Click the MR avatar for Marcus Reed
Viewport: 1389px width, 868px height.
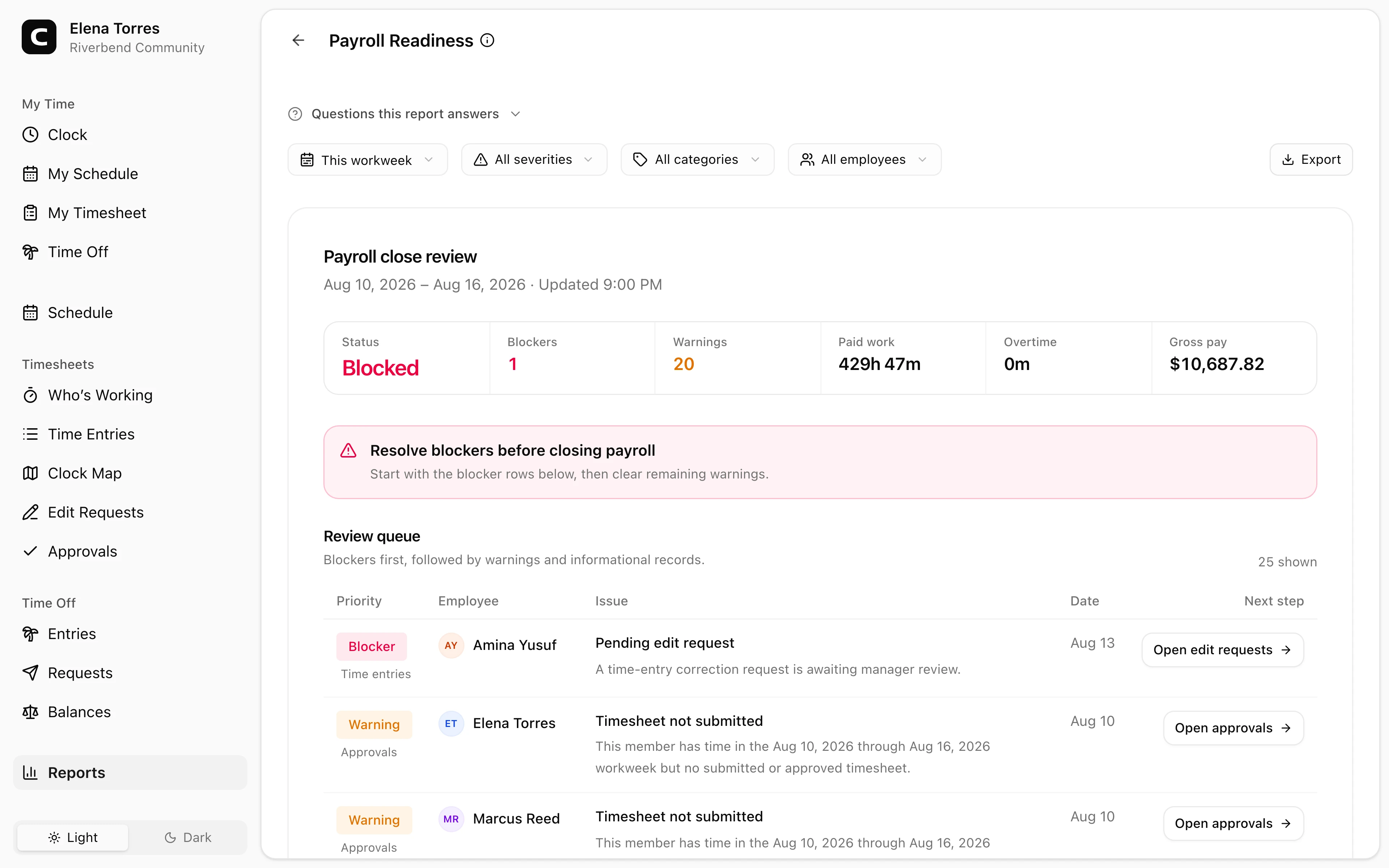tap(451, 819)
